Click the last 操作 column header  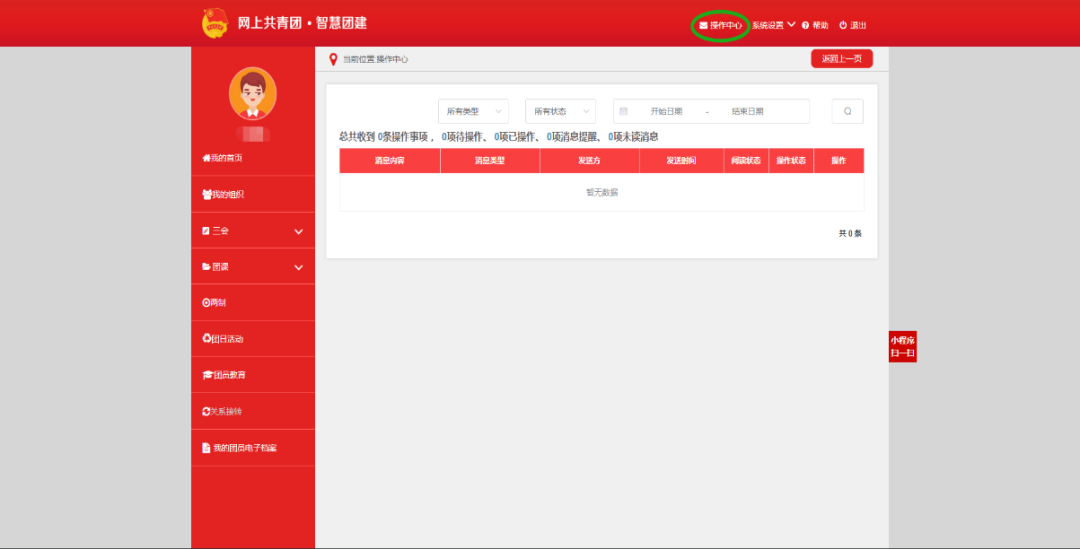point(838,160)
